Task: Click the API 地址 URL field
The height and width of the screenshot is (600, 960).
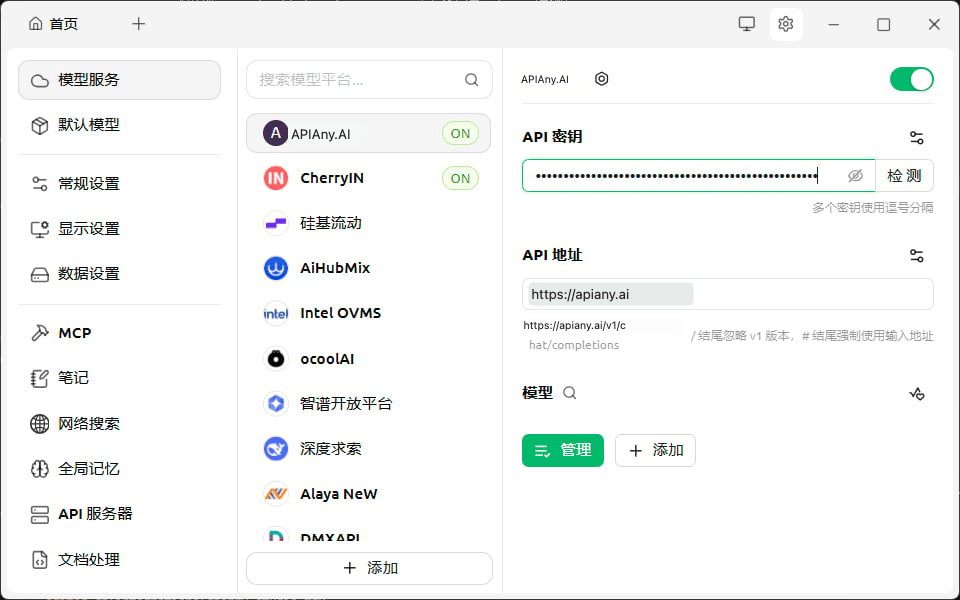Action: tap(727, 294)
